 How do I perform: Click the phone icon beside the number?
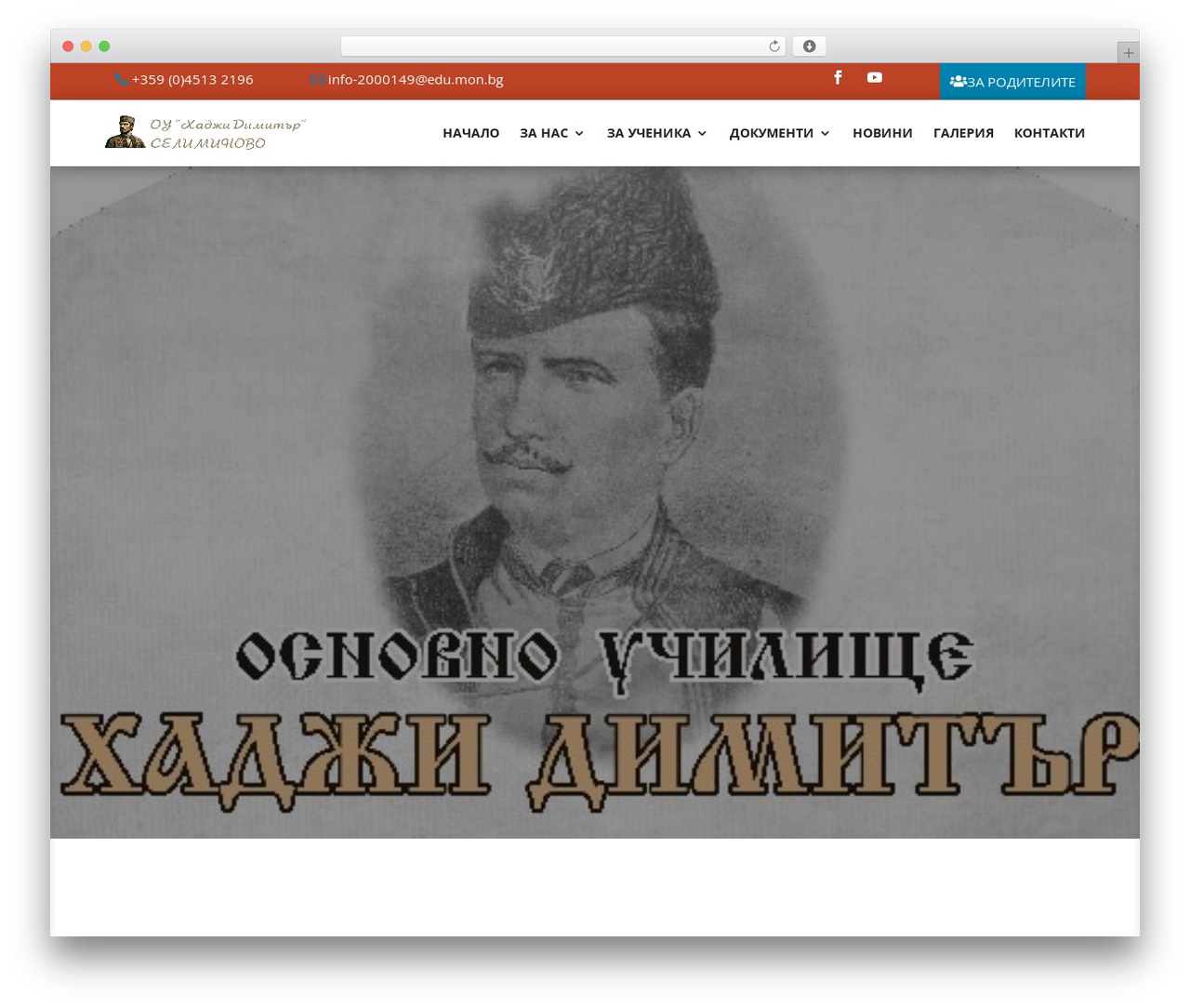[x=121, y=80]
